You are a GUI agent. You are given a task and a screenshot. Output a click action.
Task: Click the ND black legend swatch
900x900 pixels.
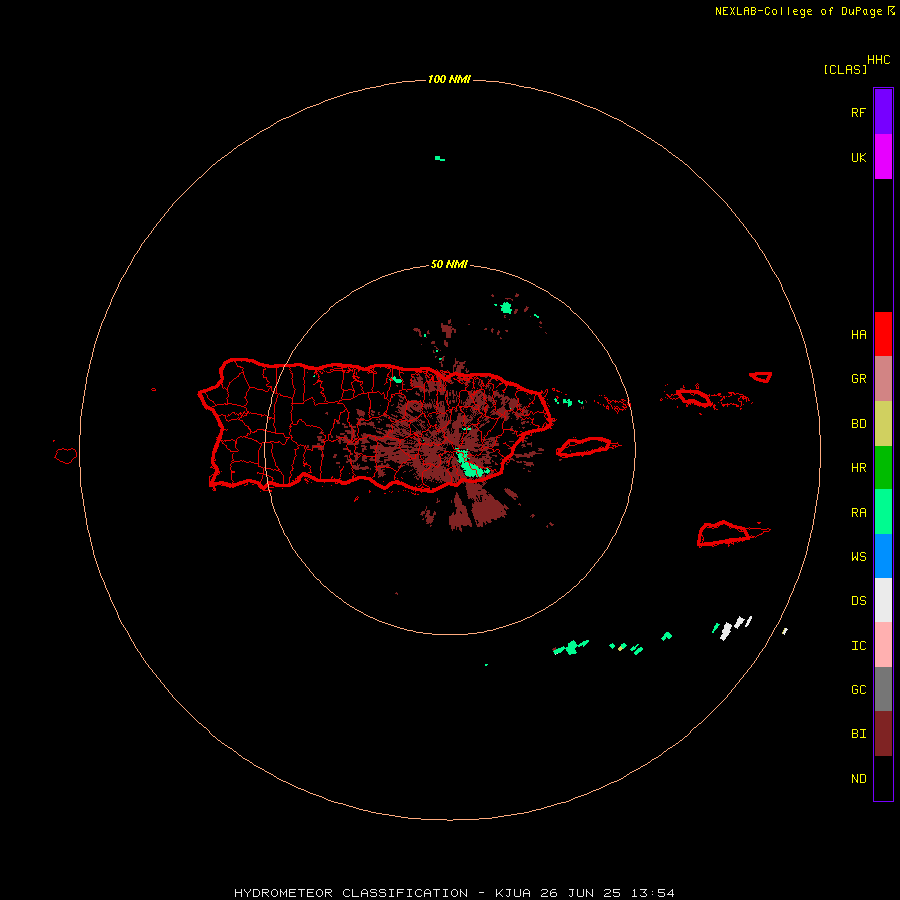(883, 778)
